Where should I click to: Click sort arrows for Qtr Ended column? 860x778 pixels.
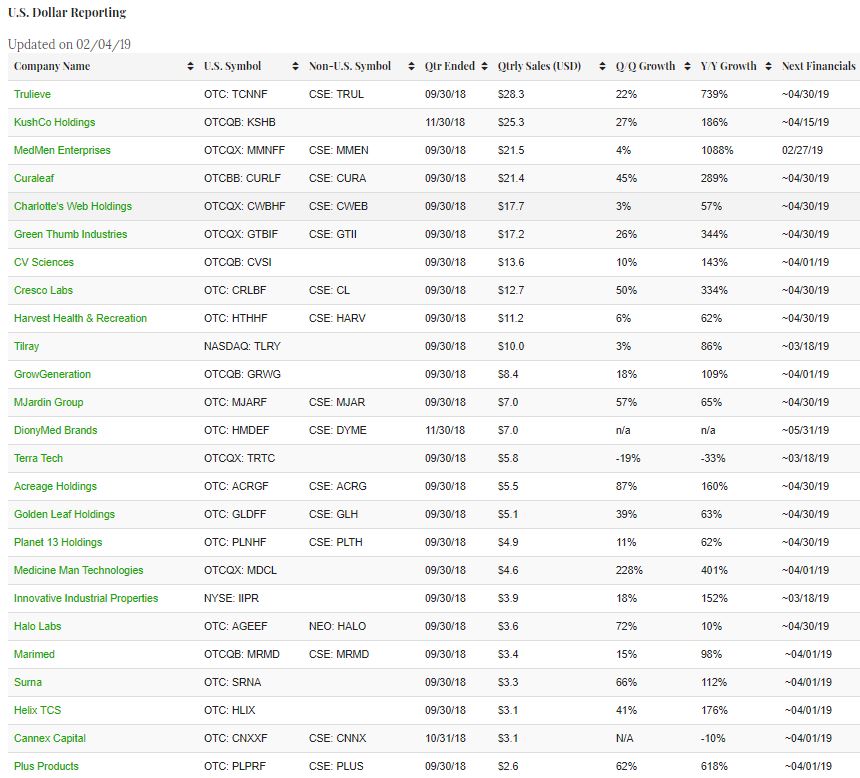point(485,67)
